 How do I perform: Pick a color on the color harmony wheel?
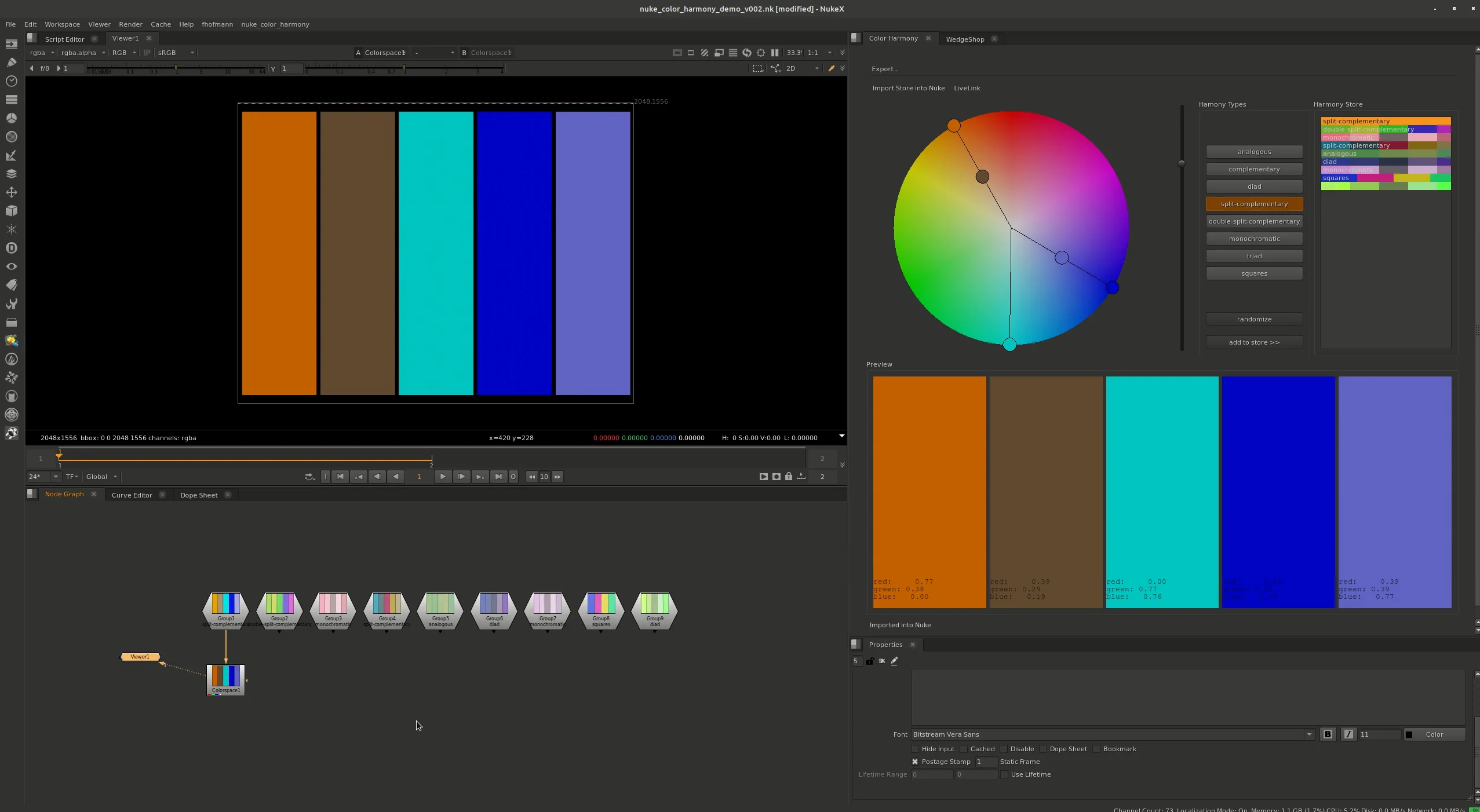pos(1011,232)
